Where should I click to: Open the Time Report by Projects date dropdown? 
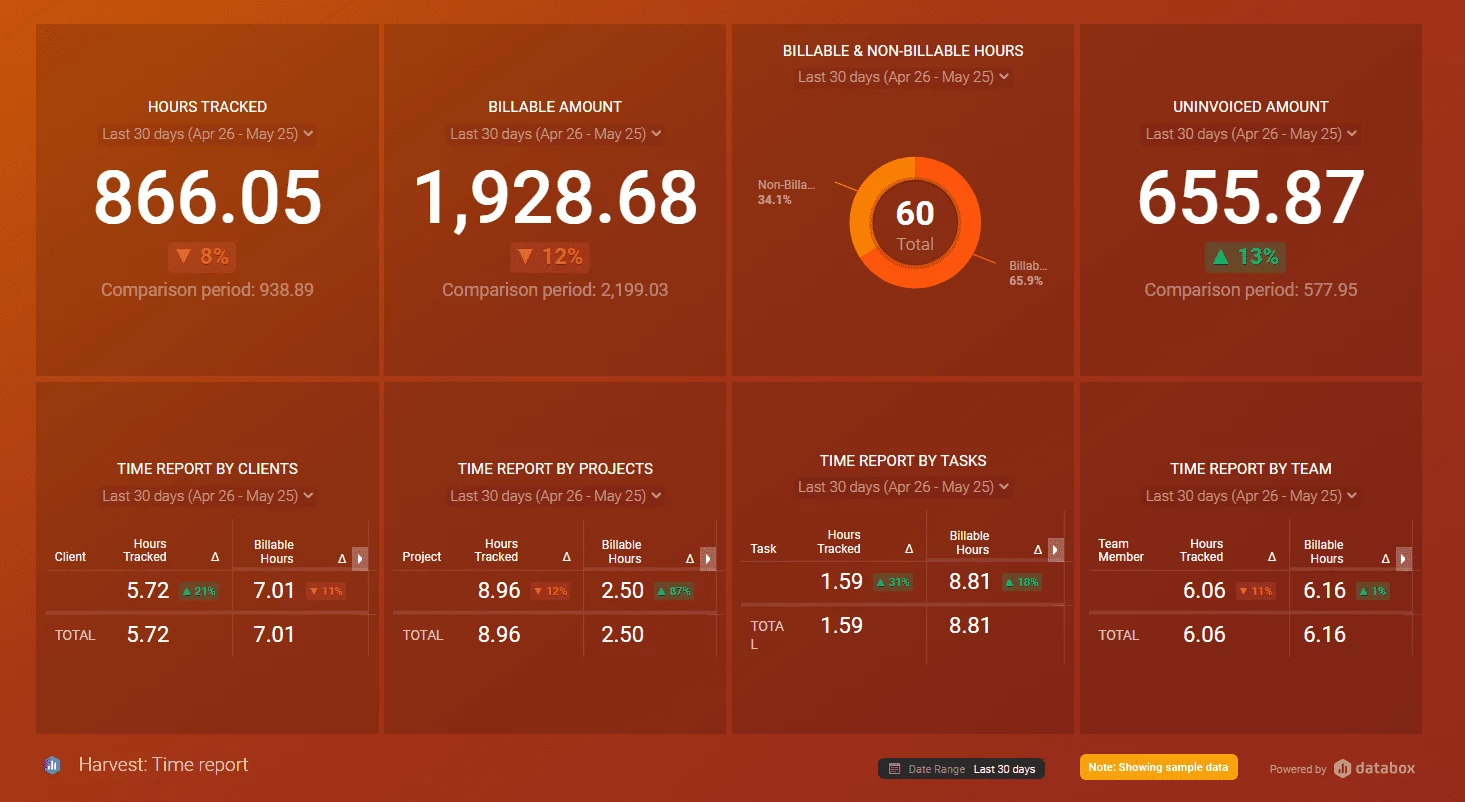[x=556, y=496]
